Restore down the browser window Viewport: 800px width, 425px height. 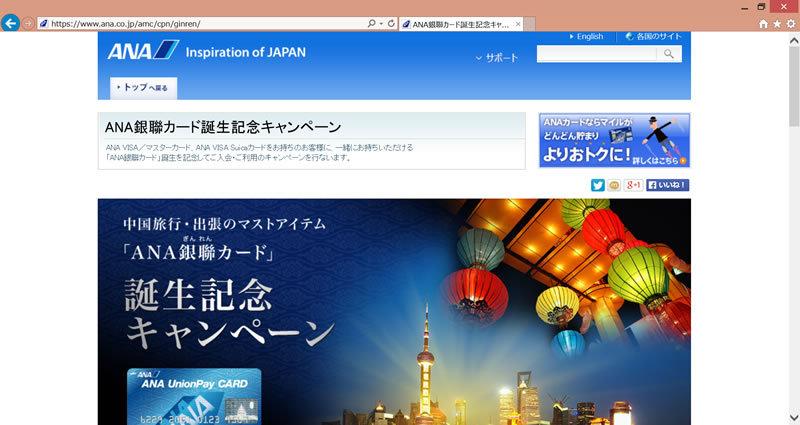(x=761, y=7)
